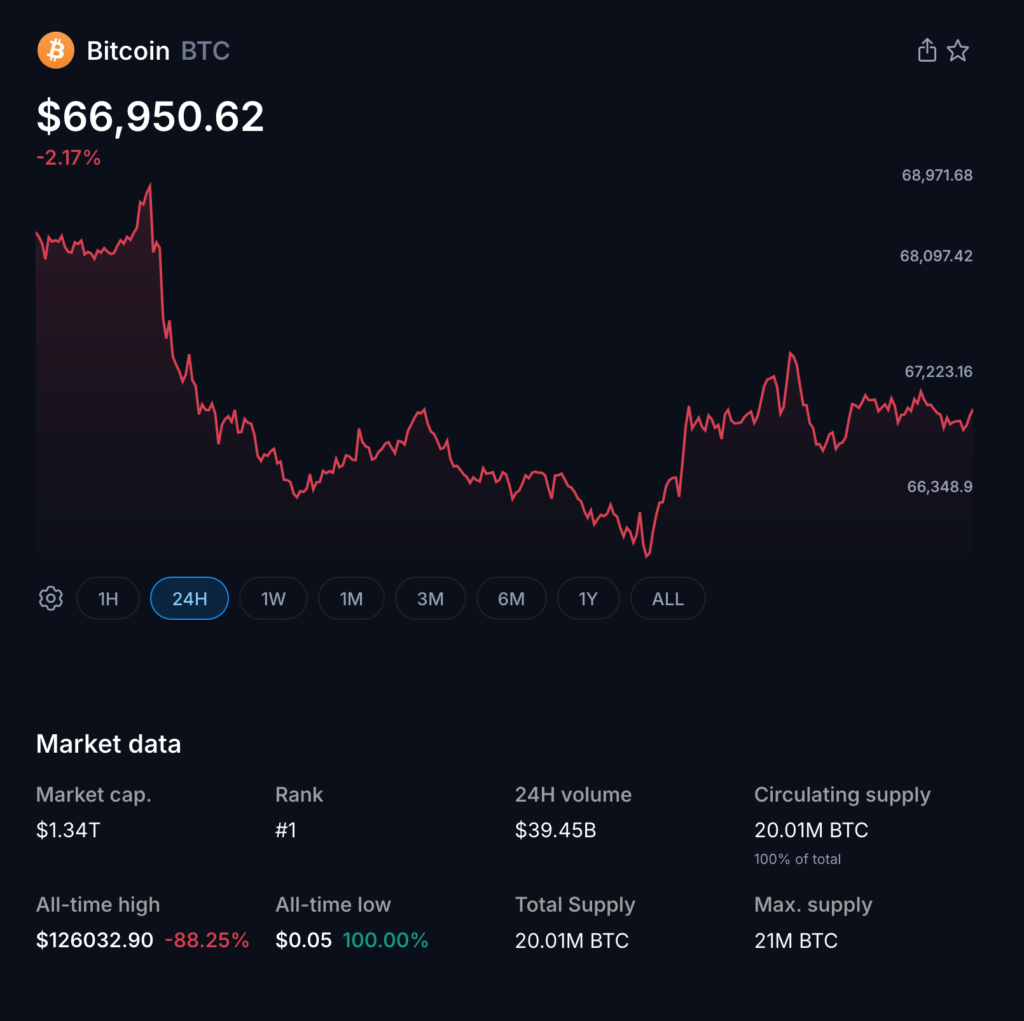This screenshot has width=1024, height=1021.
Task: Switch to 1Y chart view
Action: 588,599
